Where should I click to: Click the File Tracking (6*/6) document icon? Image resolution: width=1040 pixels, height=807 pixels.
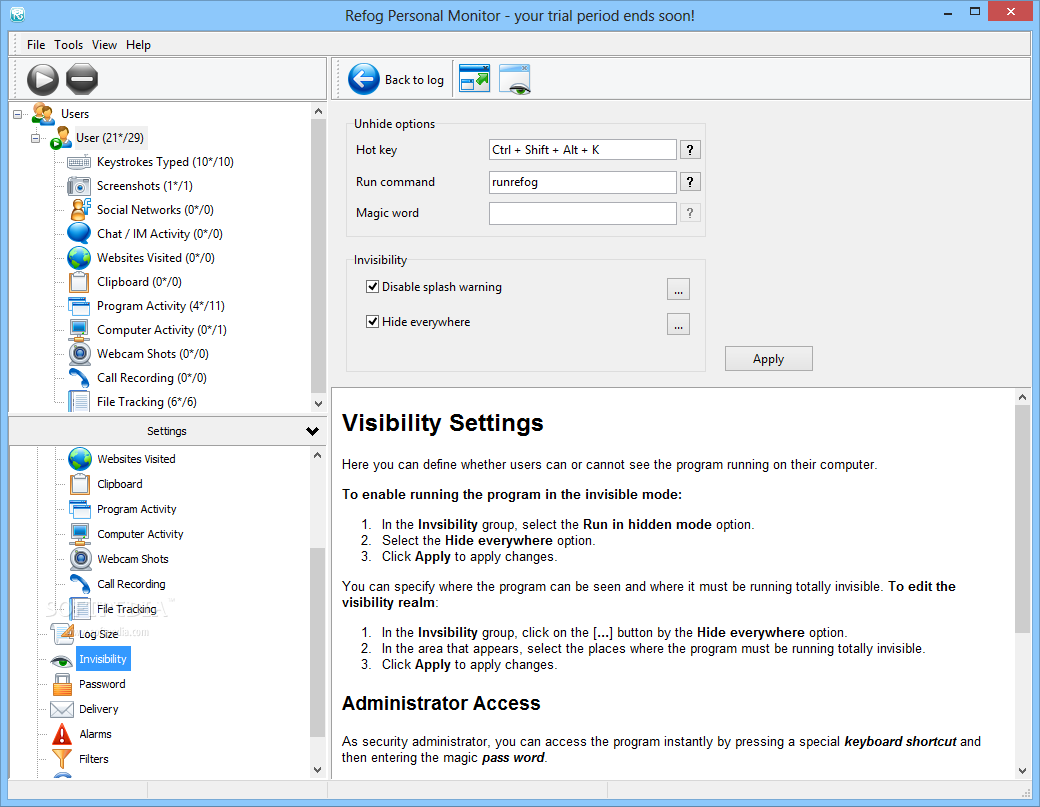[x=79, y=402]
